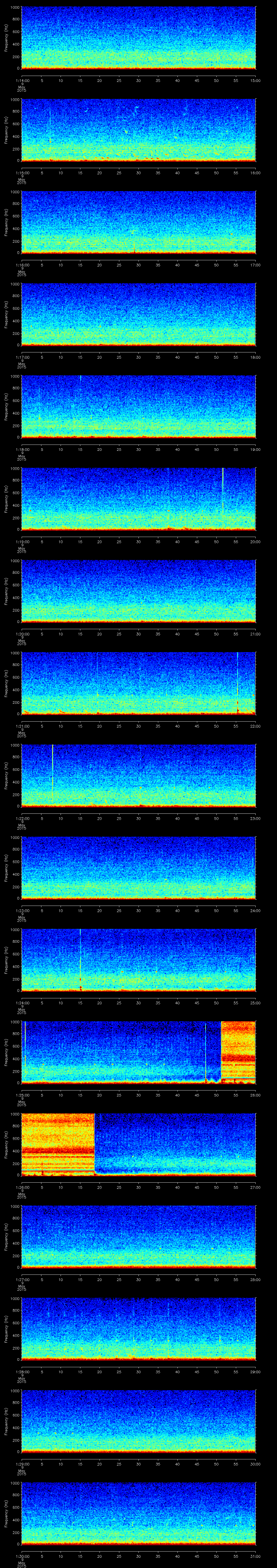Screen dimensions: 277x1568
Task: Click the 30:00 end time label
Action: click(x=256, y=1464)
